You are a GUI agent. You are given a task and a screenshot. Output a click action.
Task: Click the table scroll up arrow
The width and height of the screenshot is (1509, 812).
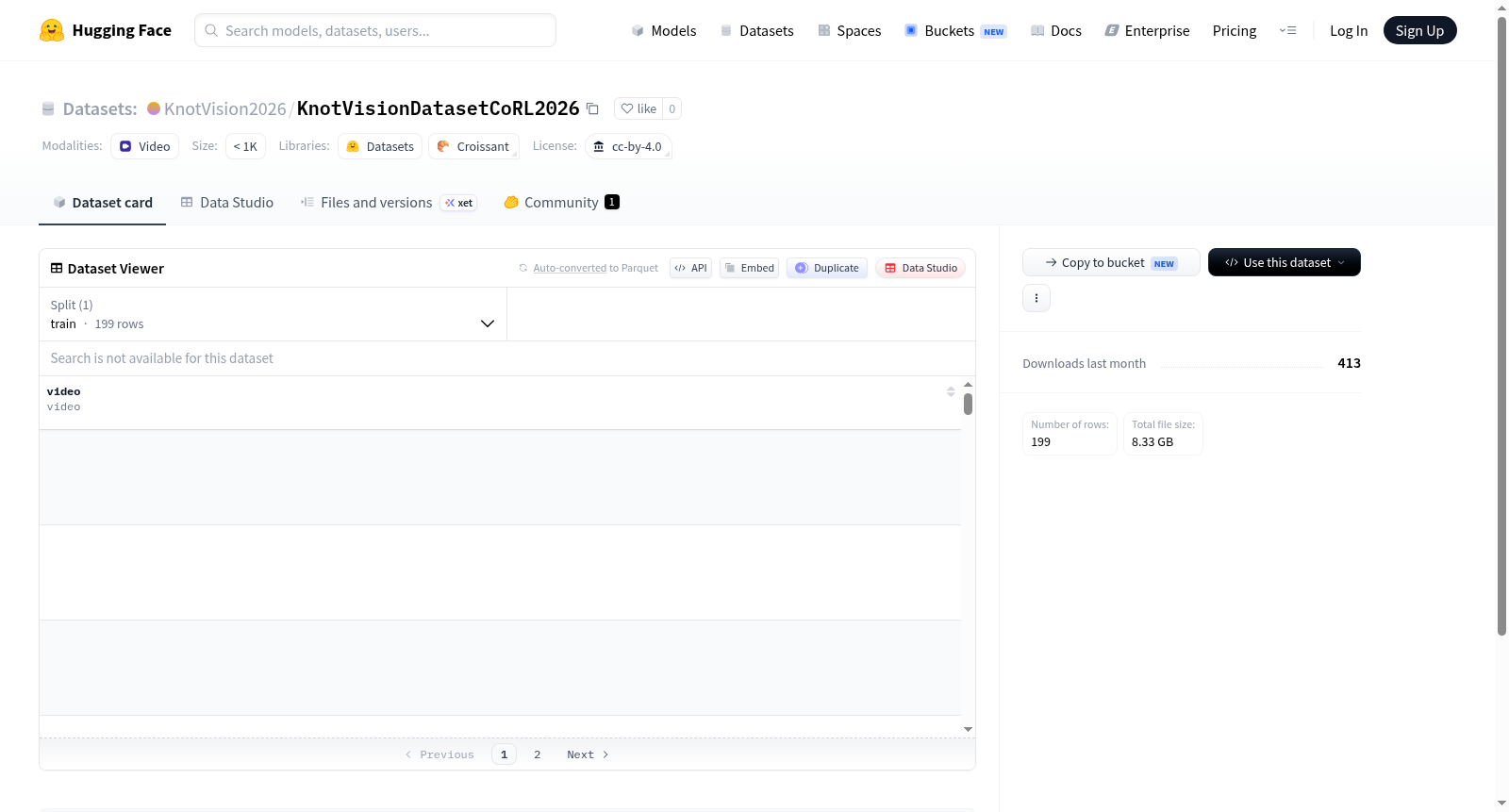tap(968, 385)
